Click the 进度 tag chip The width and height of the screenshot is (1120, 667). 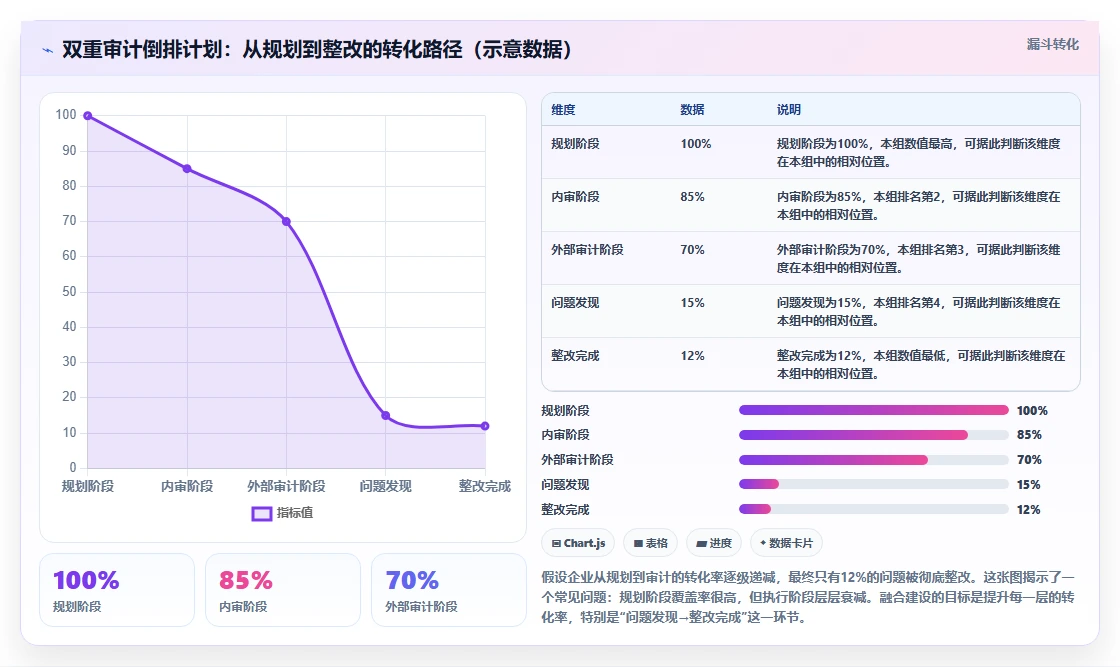coord(714,543)
